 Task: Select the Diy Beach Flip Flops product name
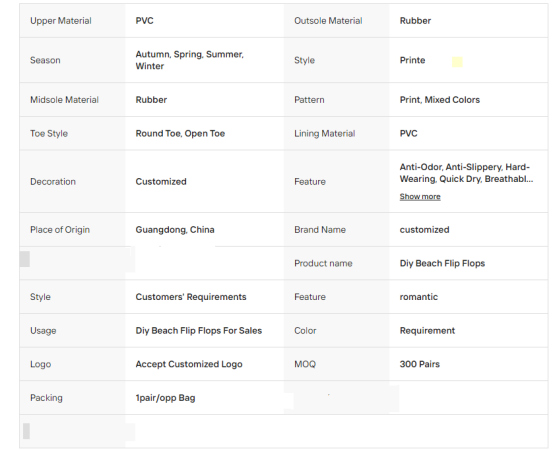coord(442,263)
